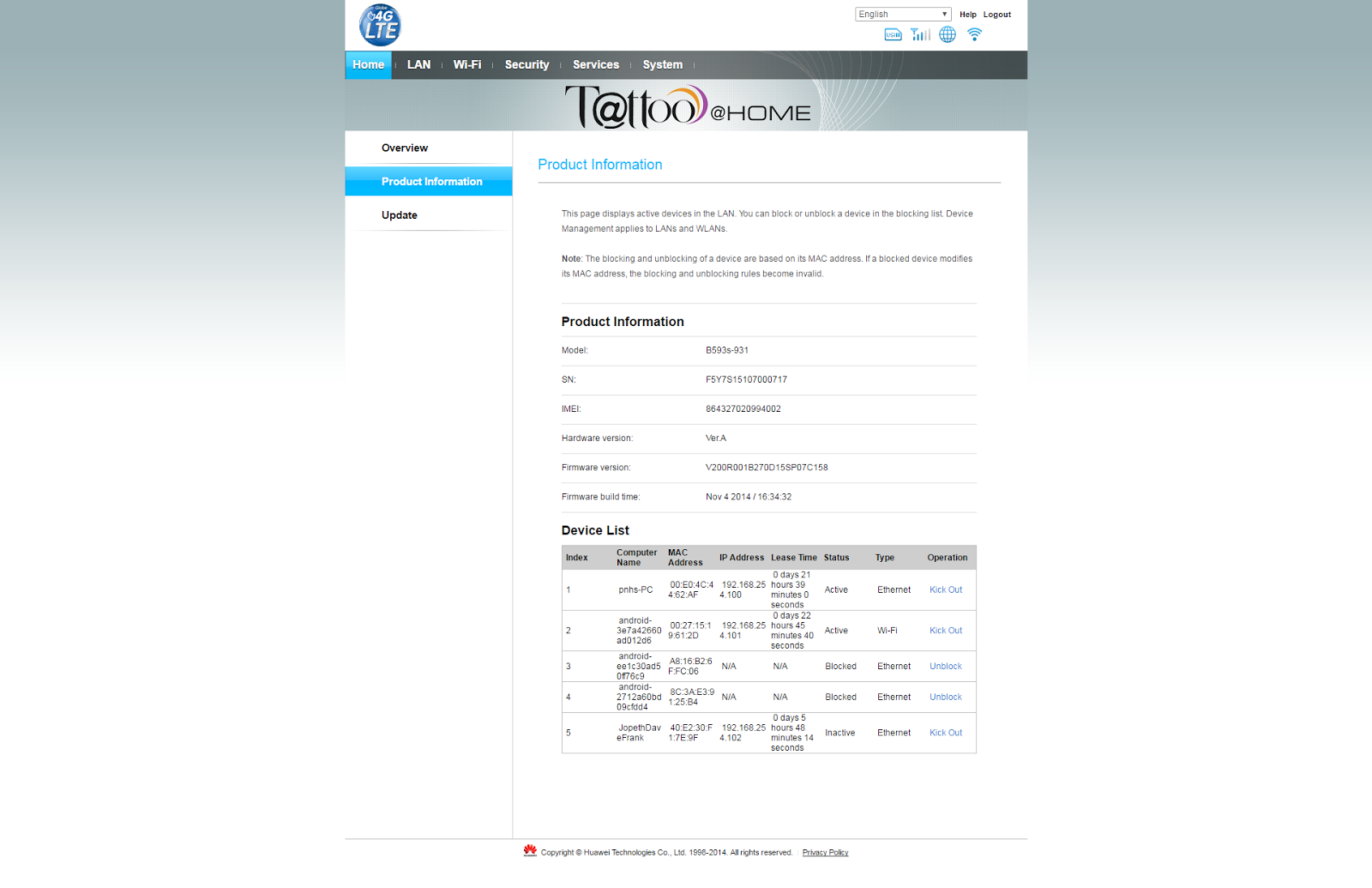Open the English language dropdown

904,14
